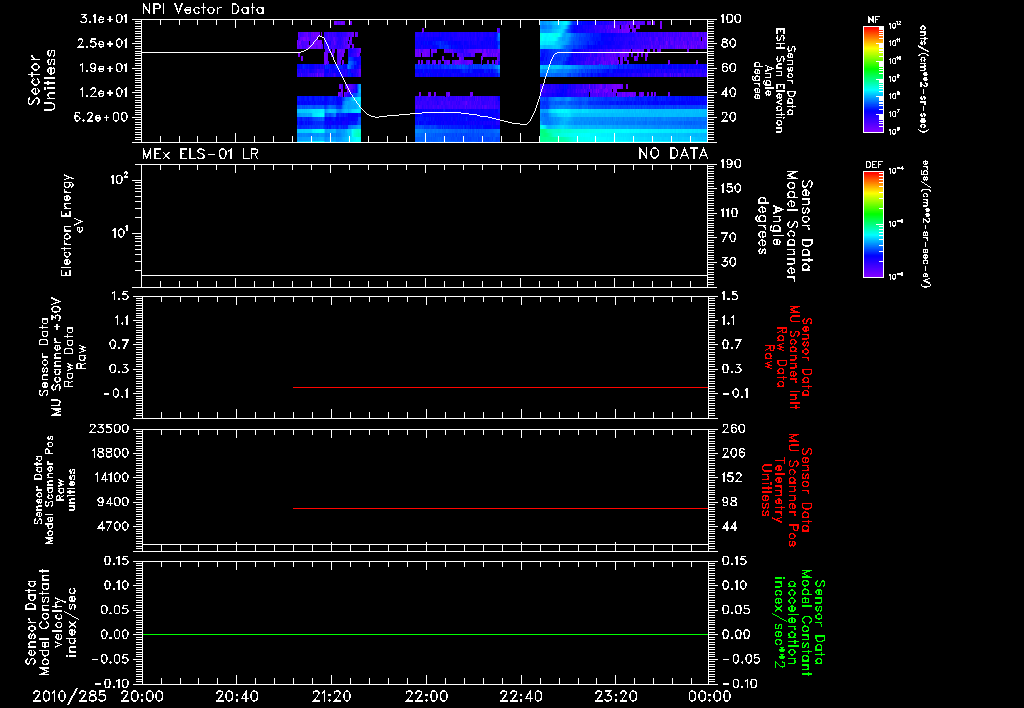The height and width of the screenshot is (708, 1024).
Task: Click the 20:40 time tick label
Action: pos(236,696)
